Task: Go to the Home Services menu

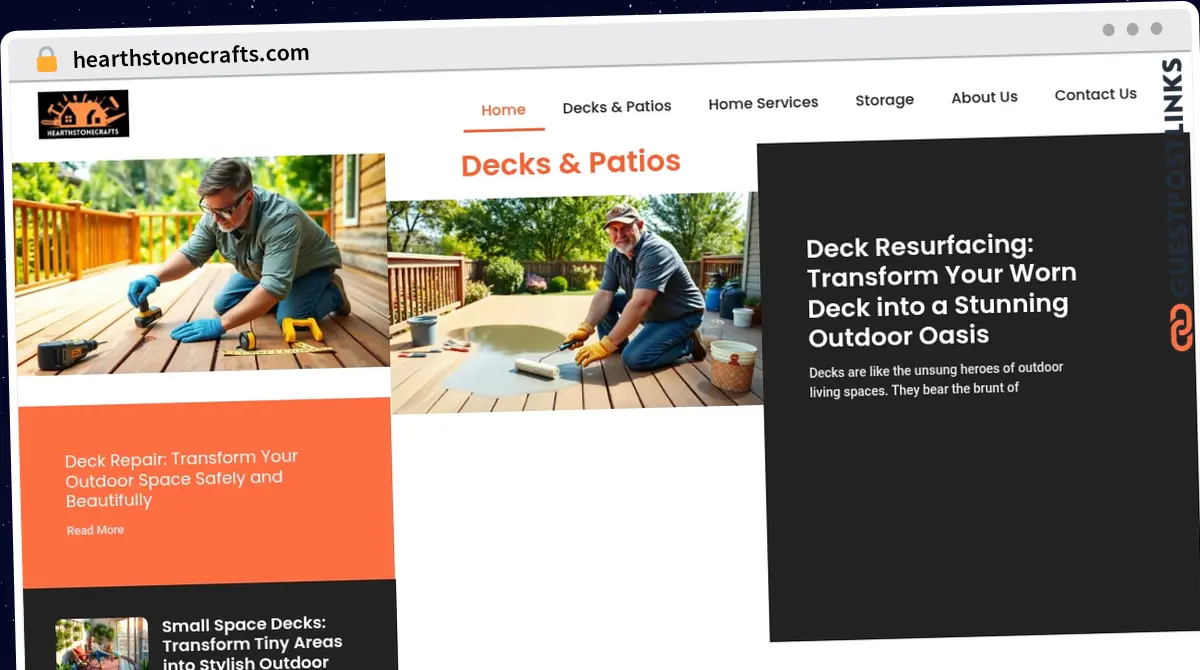Action: pos(763,103)
